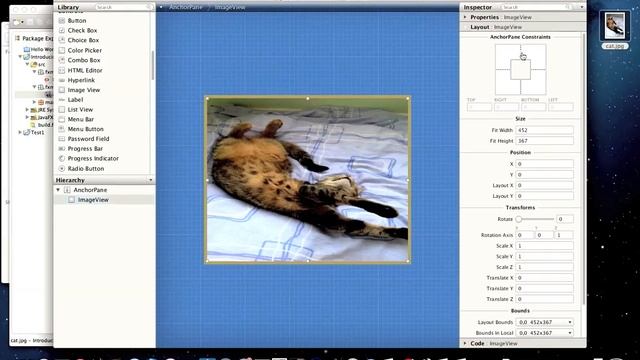
Task: Click the Scale Z field
Action: [544, 267]
